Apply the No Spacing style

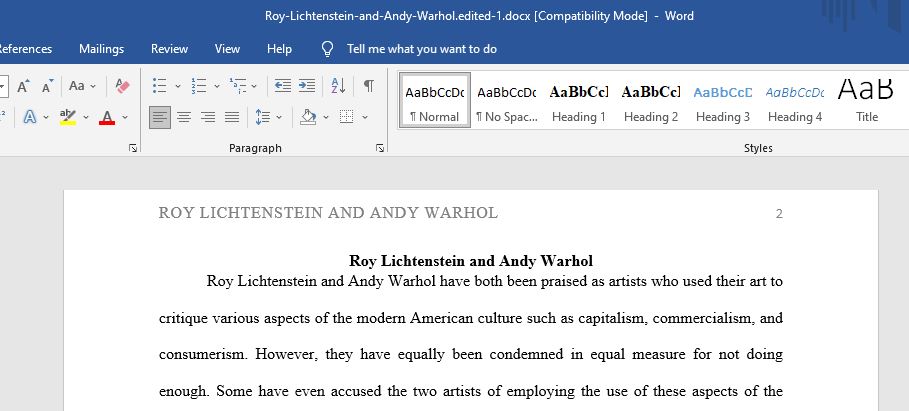[x=507, y=100]
